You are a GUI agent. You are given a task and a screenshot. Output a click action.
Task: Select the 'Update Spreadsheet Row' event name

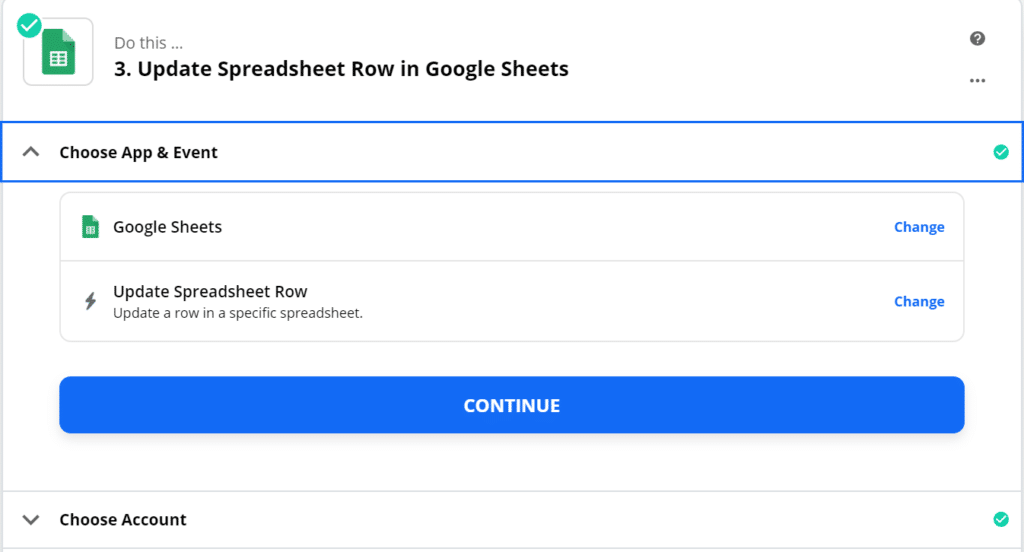tap(210, 292)
